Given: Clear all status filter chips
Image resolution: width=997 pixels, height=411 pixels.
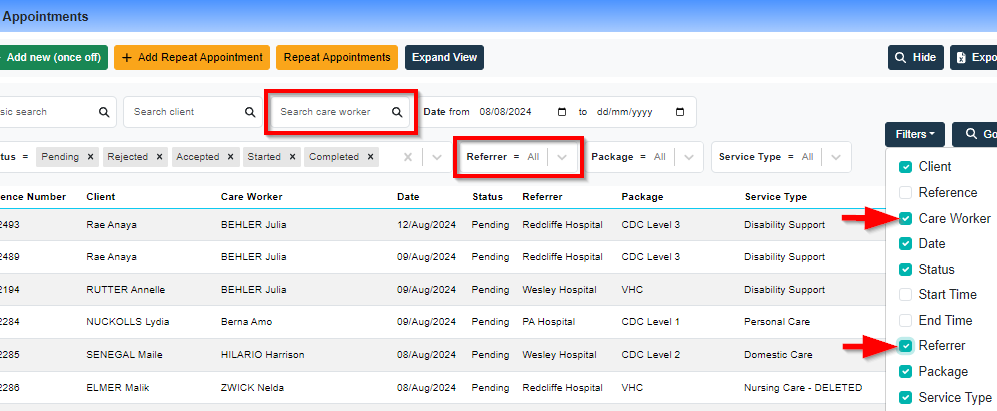Looking at the screenshot, I should point(408,157).
